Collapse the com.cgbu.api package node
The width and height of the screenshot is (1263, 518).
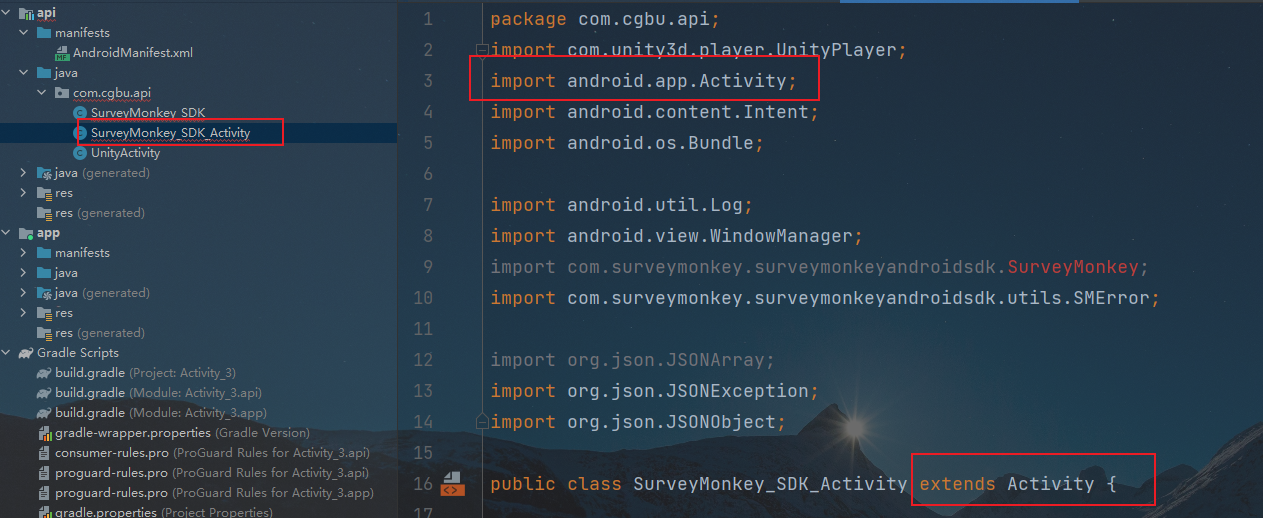43,93
